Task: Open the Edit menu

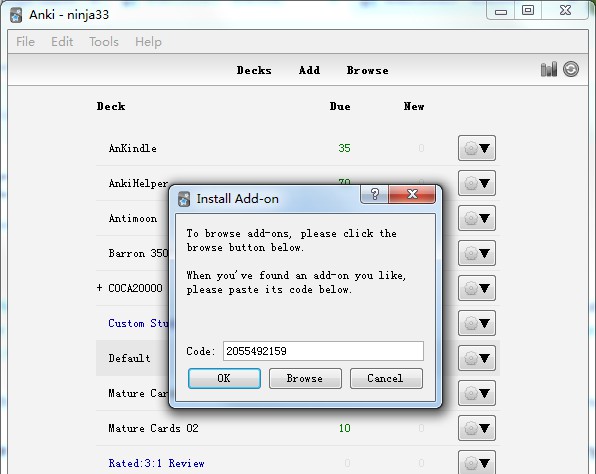Action: click(62, 41)
